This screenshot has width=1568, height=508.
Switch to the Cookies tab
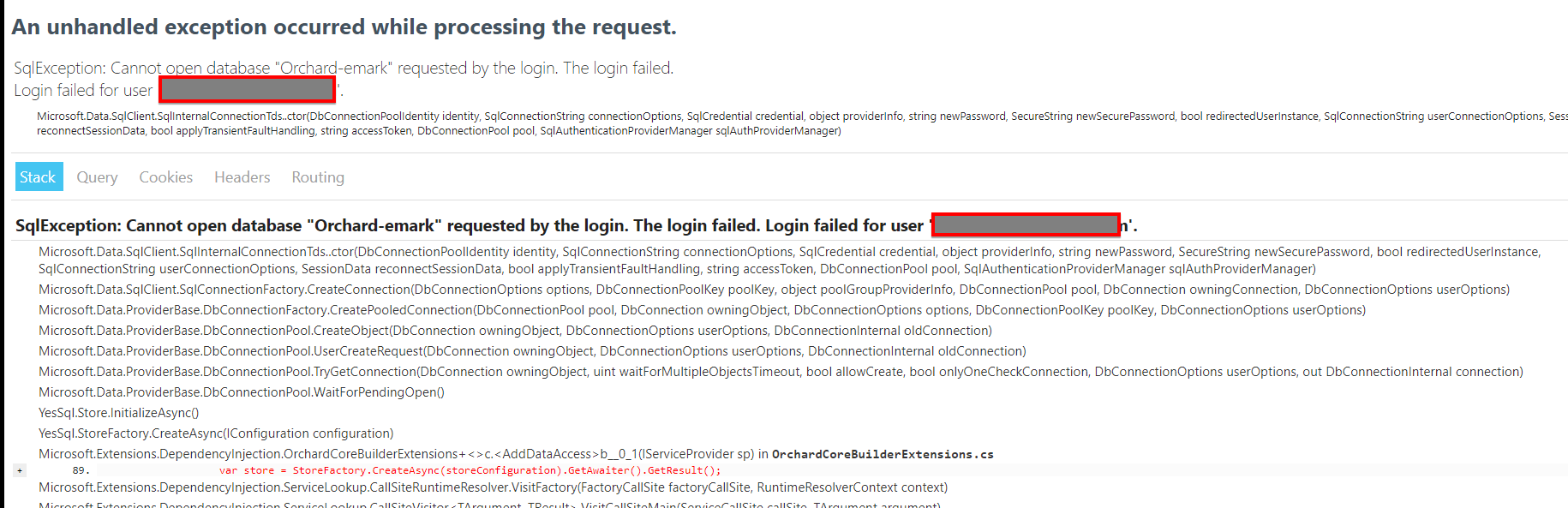coord(165,176)
